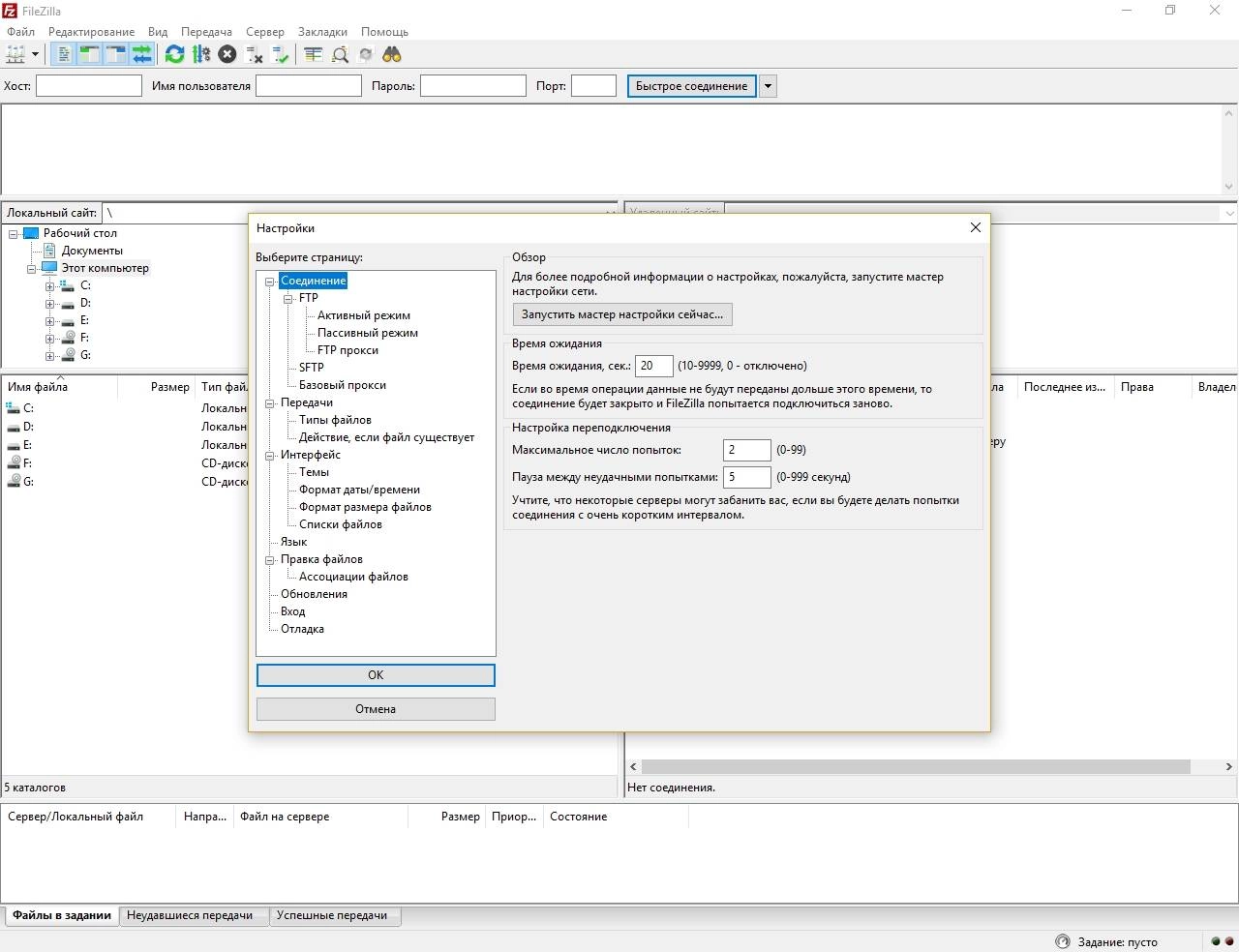
Task: Collapse Рабочий стол in local tree
Action: (x=14, y=233)
